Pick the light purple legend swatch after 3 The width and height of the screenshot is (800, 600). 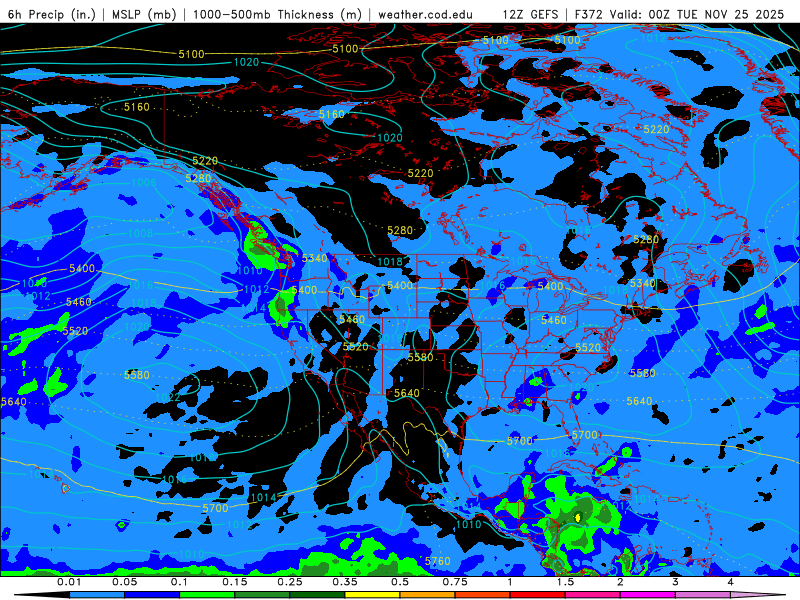703,595
